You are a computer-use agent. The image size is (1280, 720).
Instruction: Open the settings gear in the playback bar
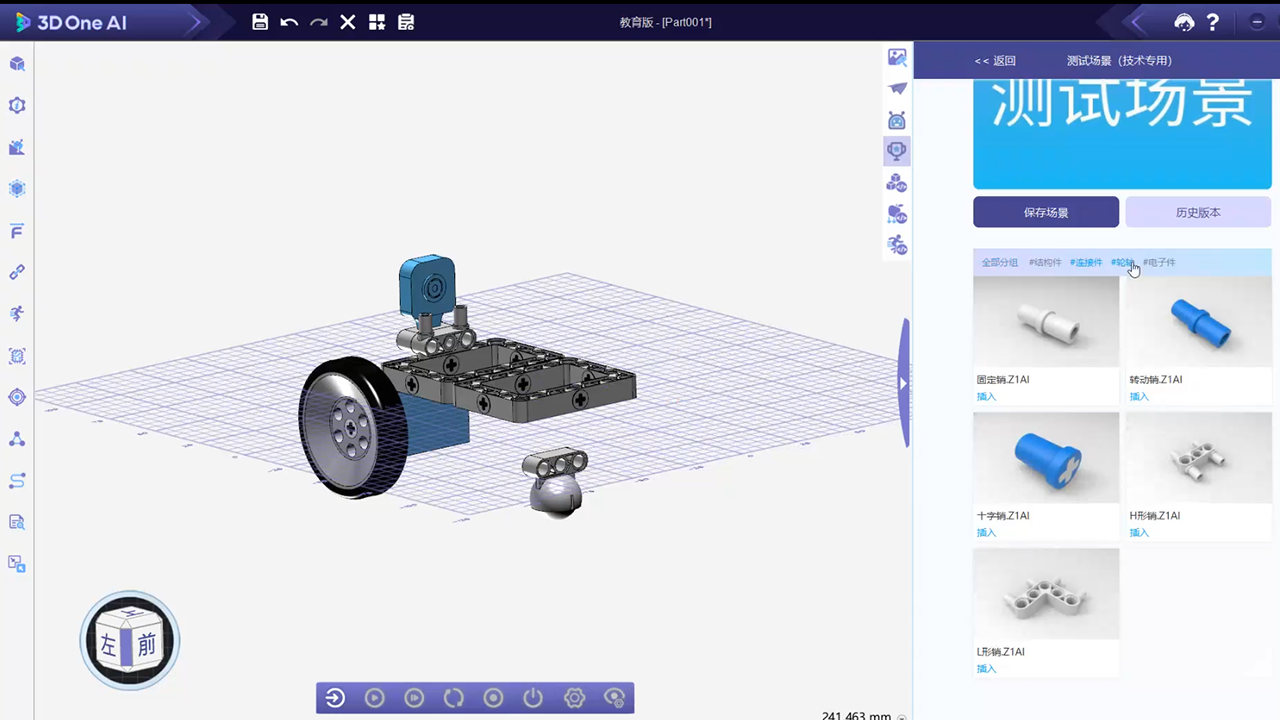tap(574, 697)
